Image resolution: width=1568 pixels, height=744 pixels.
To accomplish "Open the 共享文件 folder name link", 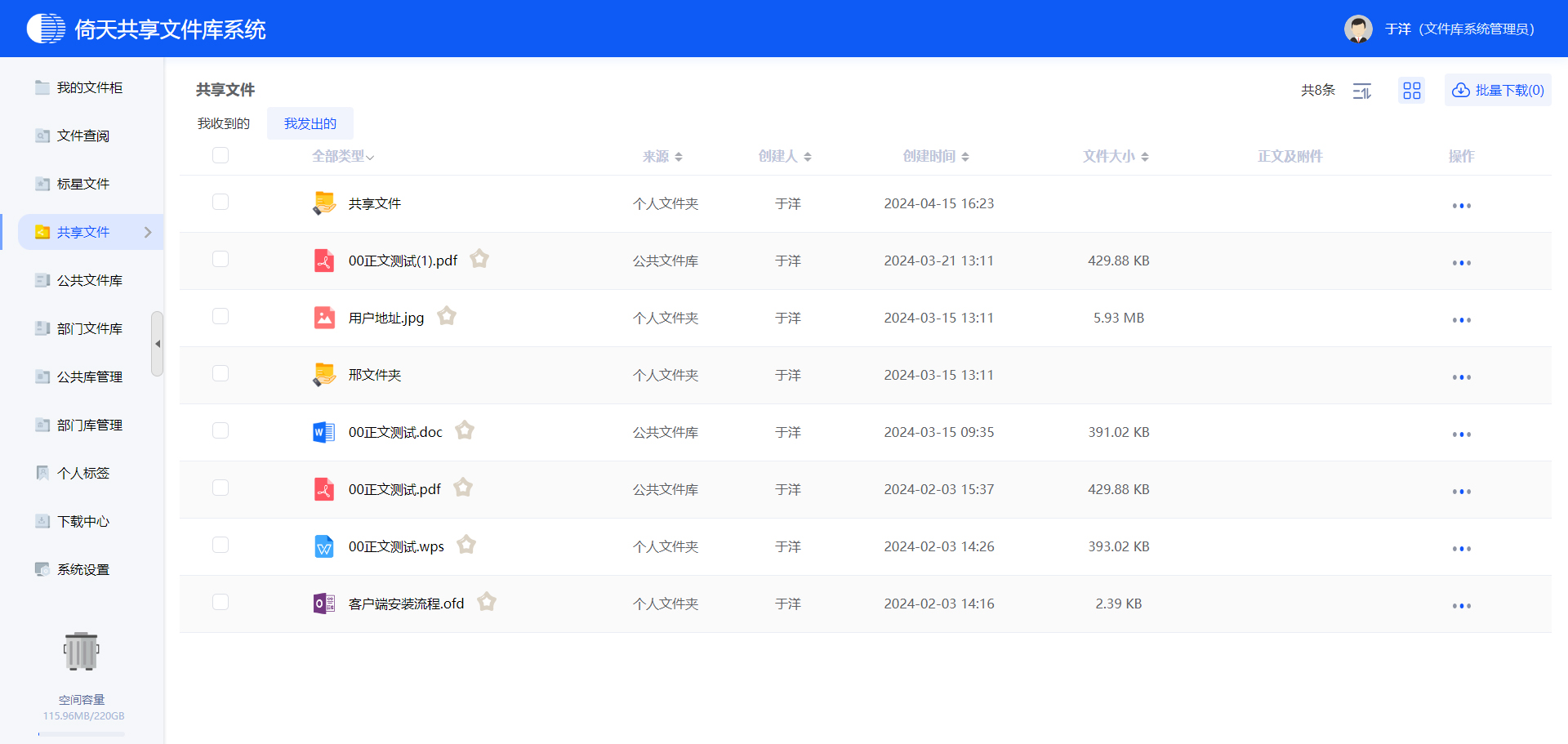I will [x=375, y=203].
